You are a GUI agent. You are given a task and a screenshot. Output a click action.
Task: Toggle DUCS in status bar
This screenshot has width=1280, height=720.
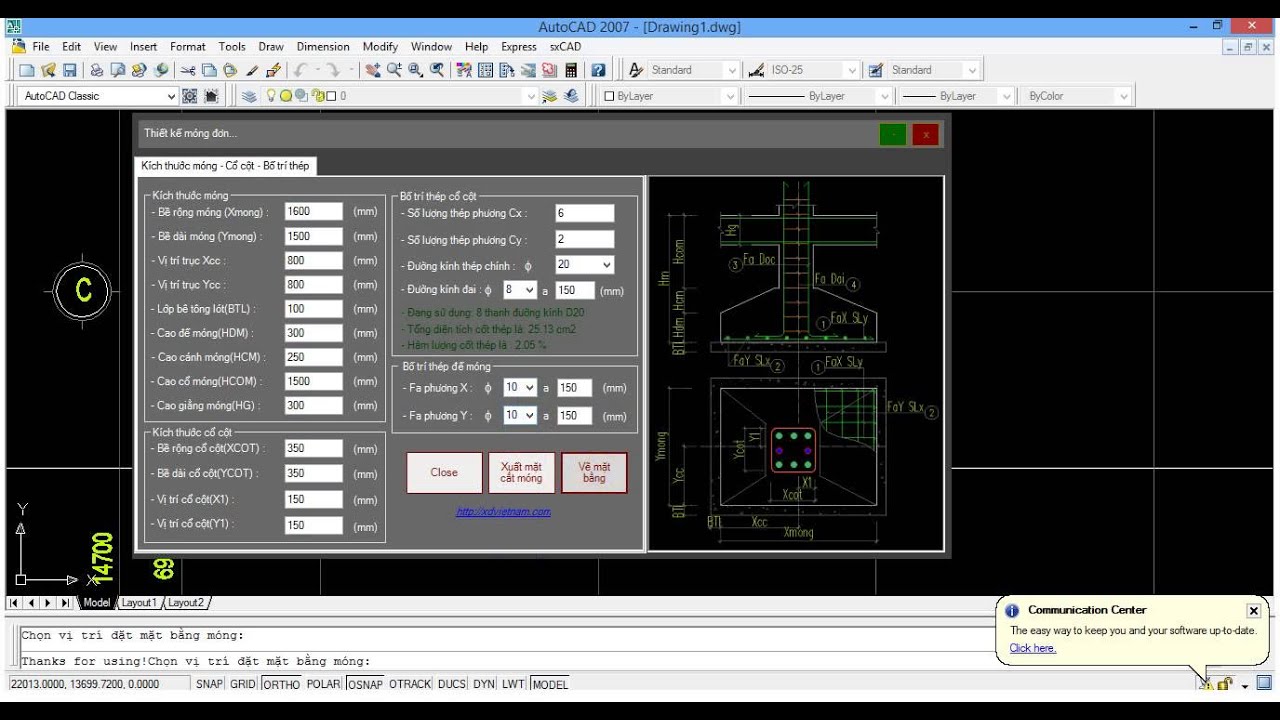[x=452, y=684]
